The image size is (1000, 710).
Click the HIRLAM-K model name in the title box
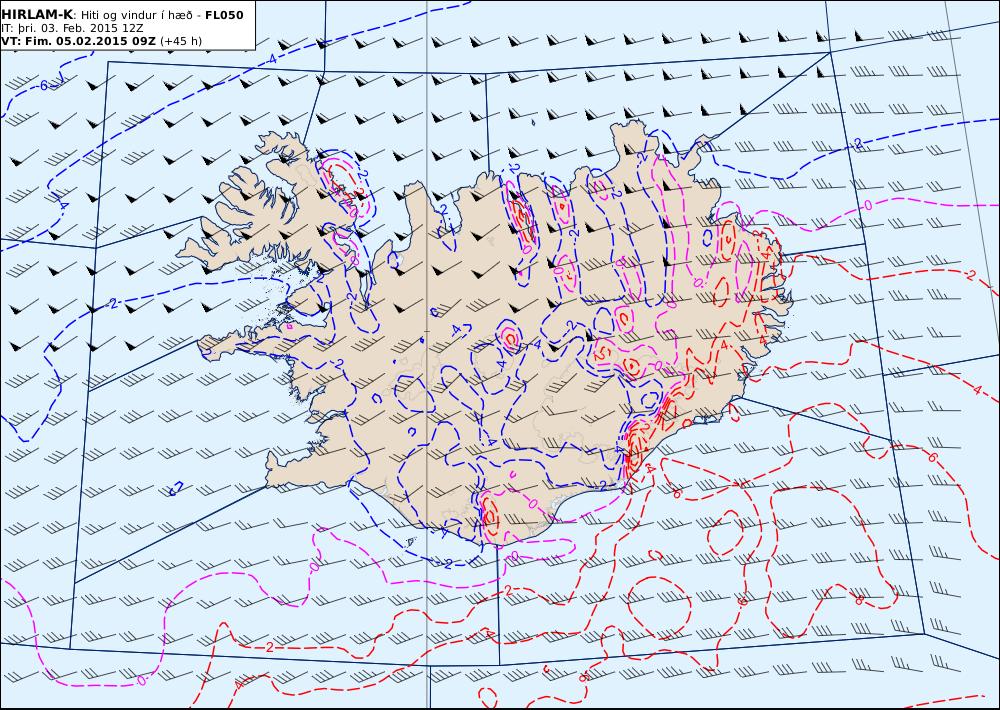(x=37, y=15)
